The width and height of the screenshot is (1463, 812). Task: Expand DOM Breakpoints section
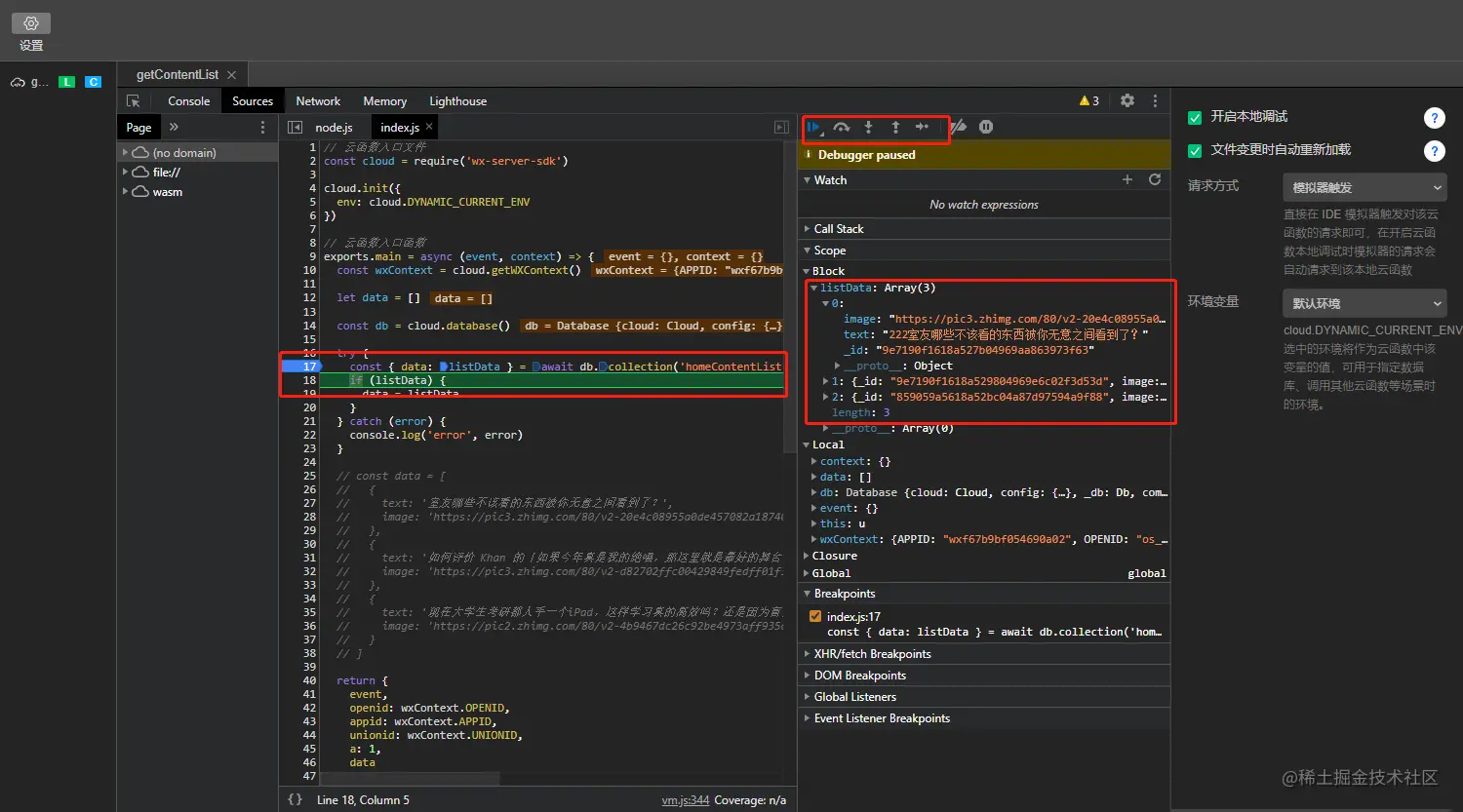coord(984,676)
